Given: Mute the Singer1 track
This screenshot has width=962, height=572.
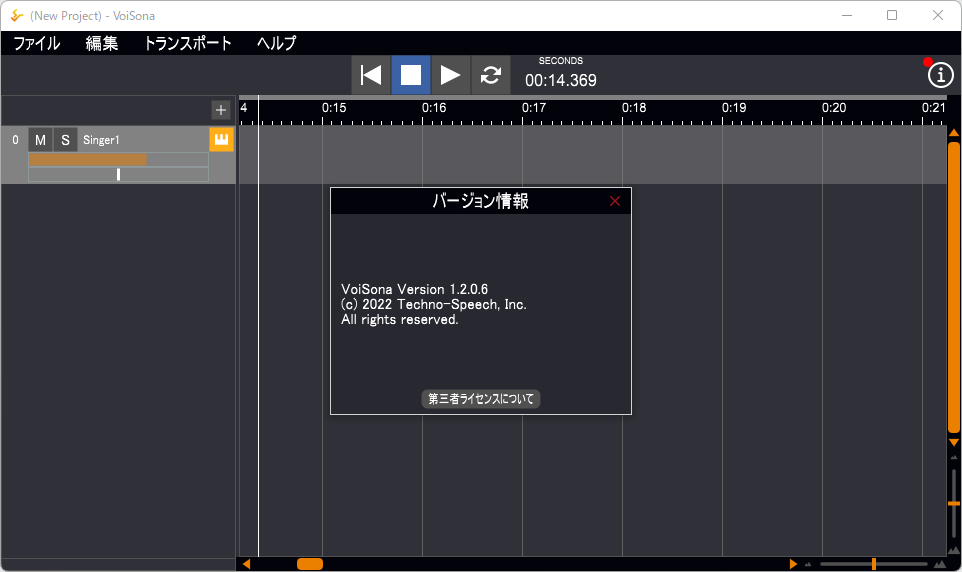Looking at the screenshot, I should tap(40, 140).
